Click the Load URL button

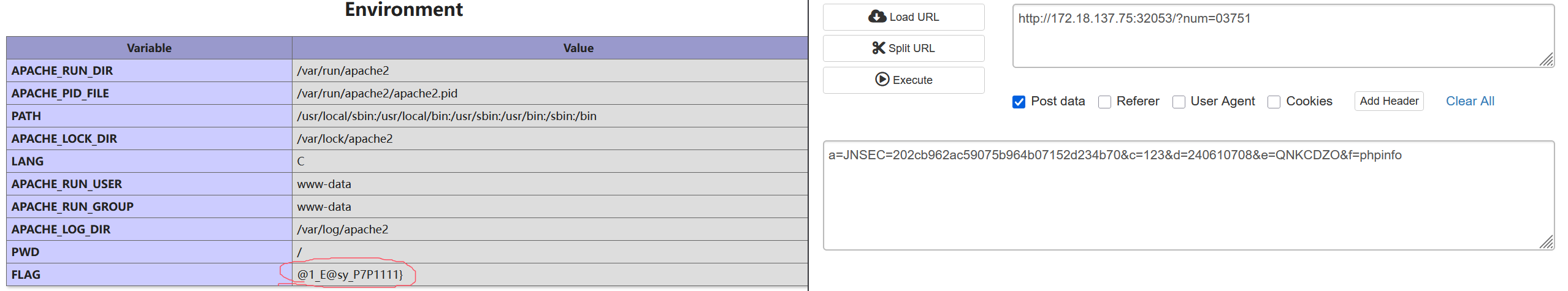click(903, 17)
